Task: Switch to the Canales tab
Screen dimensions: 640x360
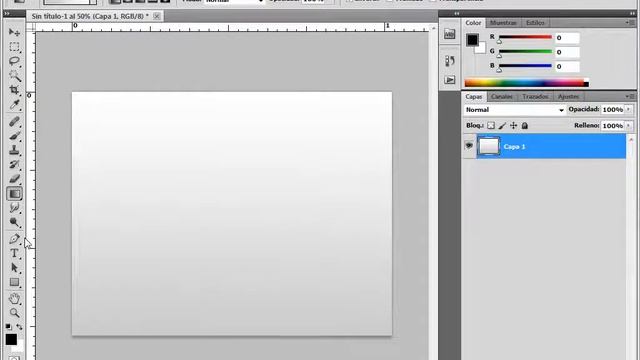Action: pyautogui.click(x=502, y=97)
